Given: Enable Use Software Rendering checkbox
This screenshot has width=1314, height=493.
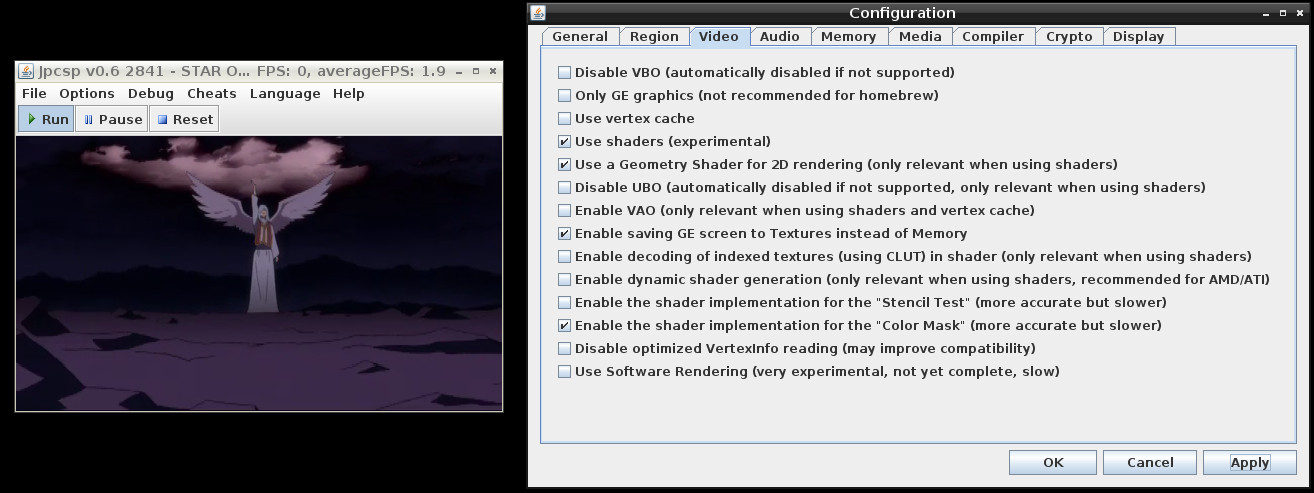Looking at the screenshot, I should 565,371.
